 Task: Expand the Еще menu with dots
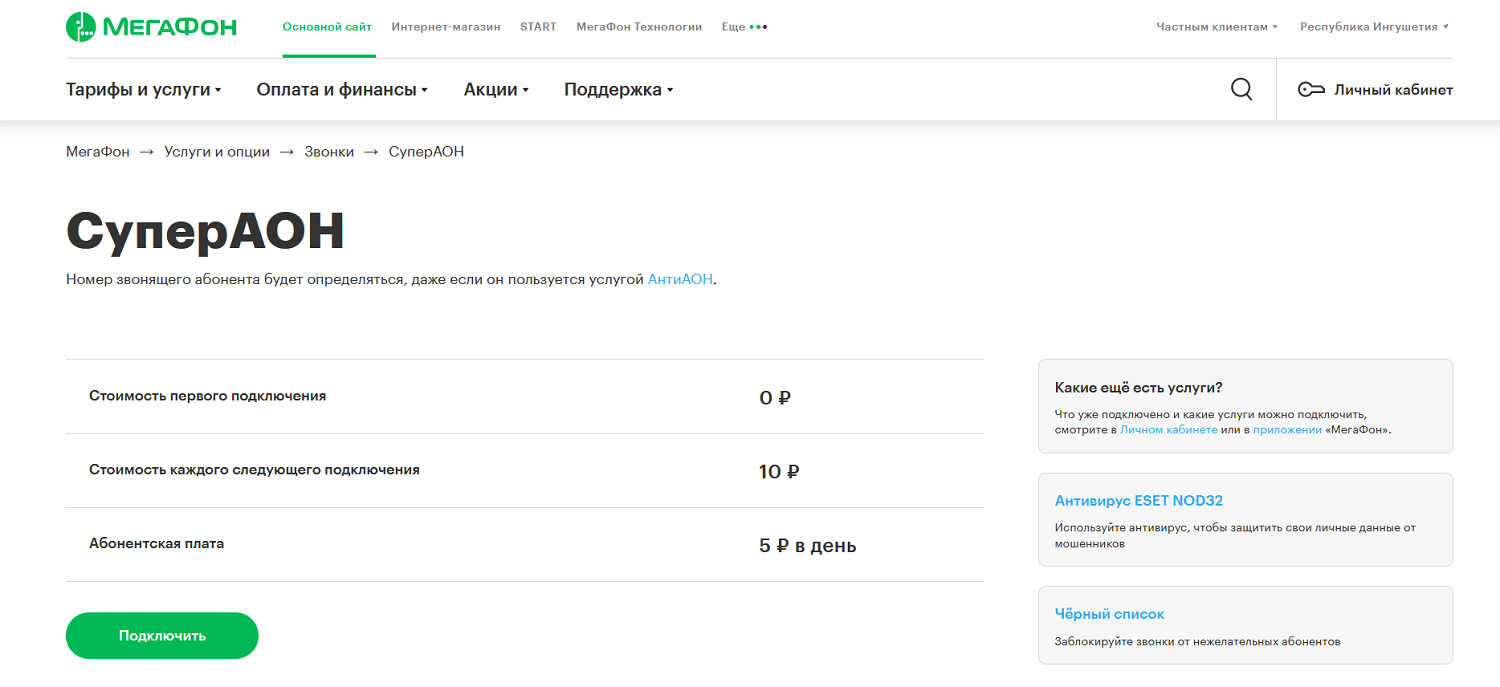(x=744, y=27)
